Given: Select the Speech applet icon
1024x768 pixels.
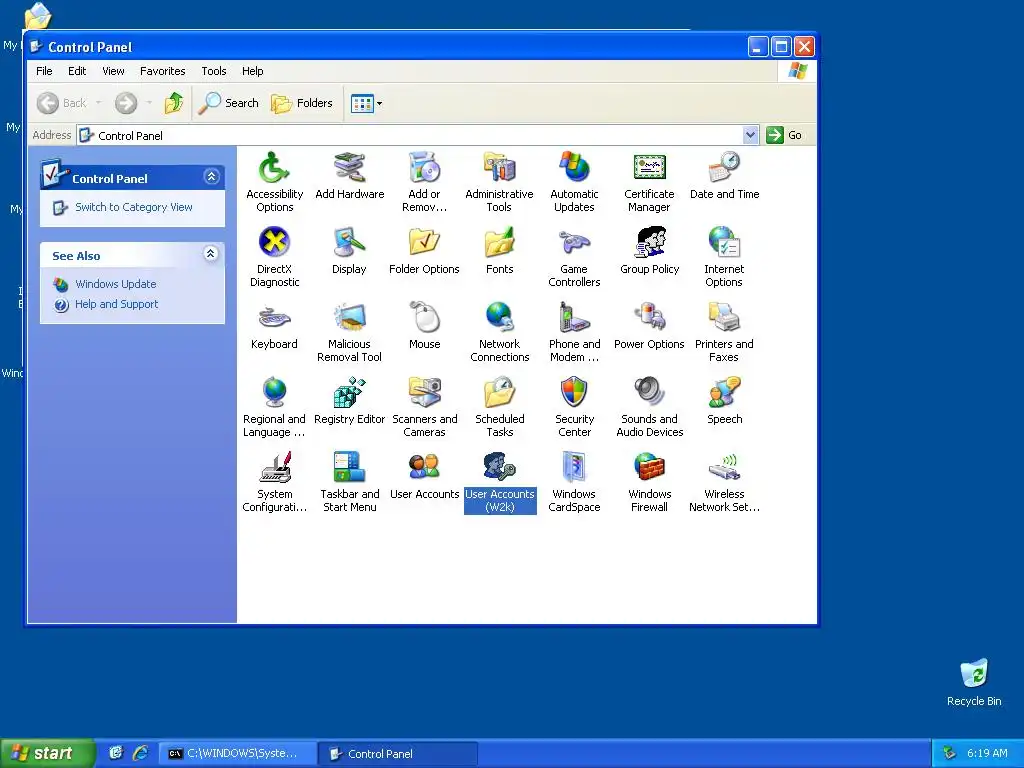Looking at the screenshot, I should tap(724, 393).
